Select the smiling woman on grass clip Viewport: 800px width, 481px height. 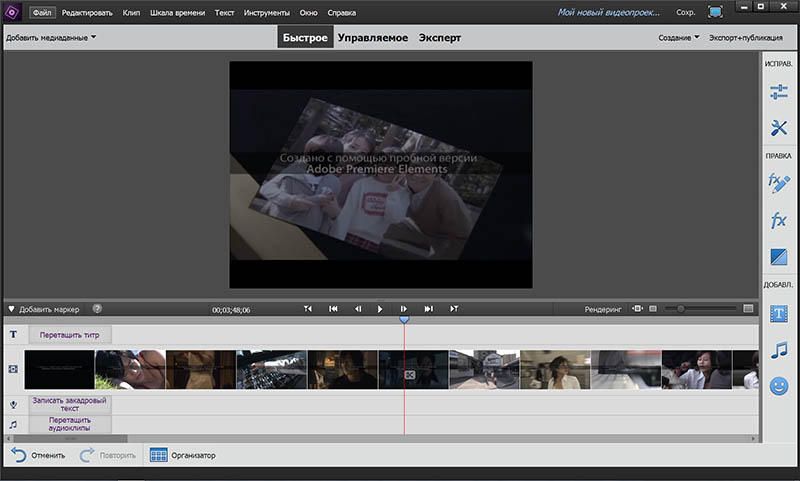[x=130, y=369]
